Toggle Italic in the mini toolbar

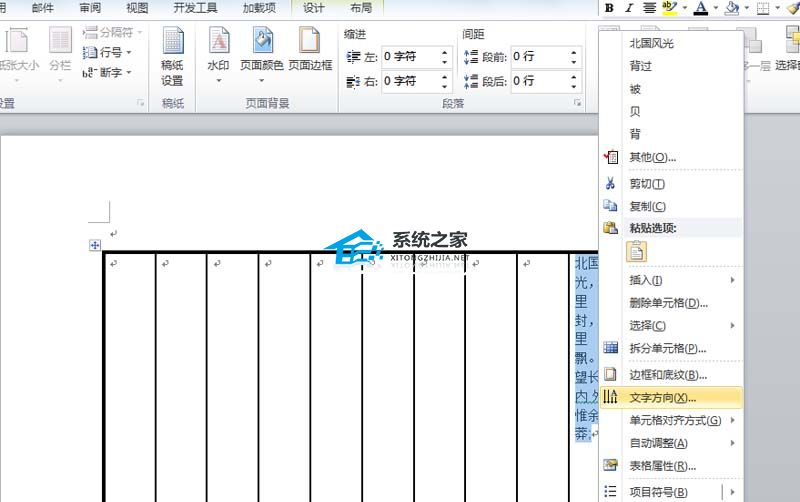[629, 8]
